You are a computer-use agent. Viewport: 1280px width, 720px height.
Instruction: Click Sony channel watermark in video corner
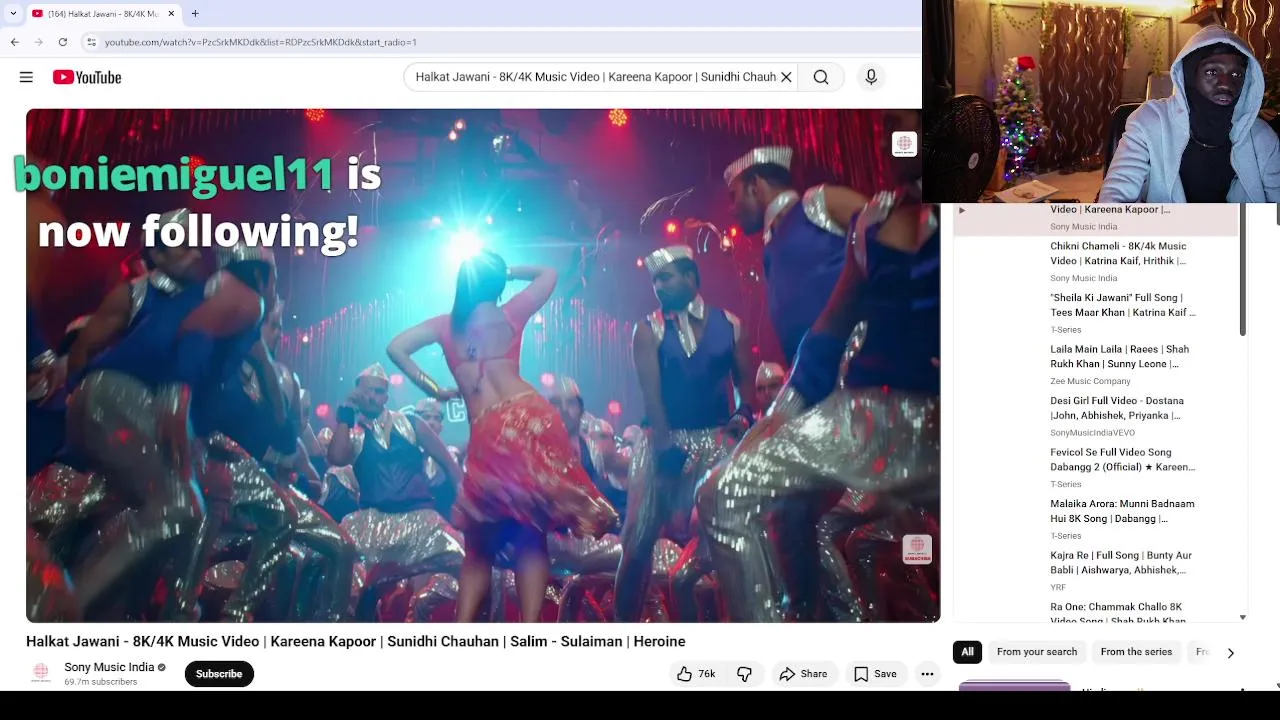tap(917, 549)
